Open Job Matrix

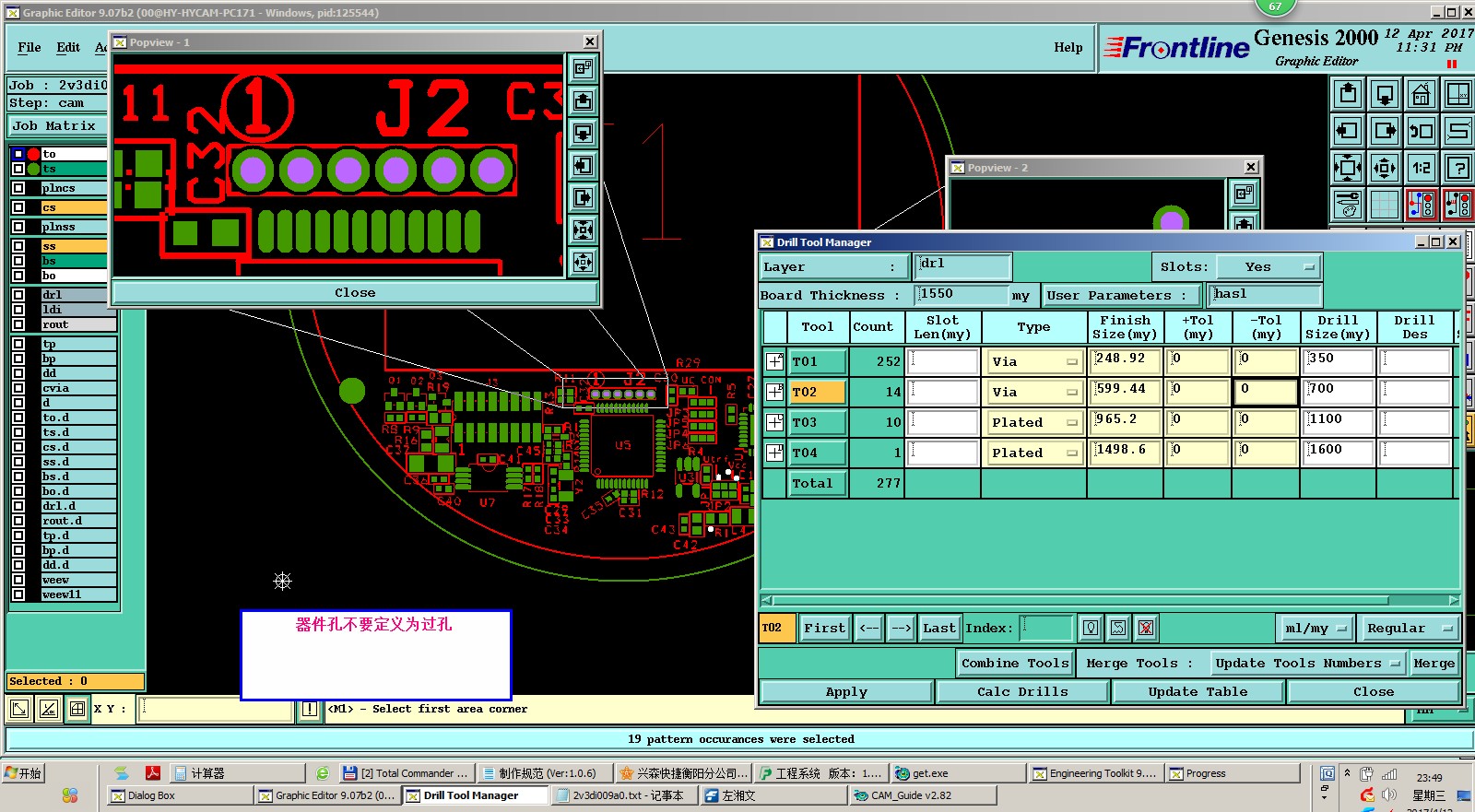coord(55,125)
